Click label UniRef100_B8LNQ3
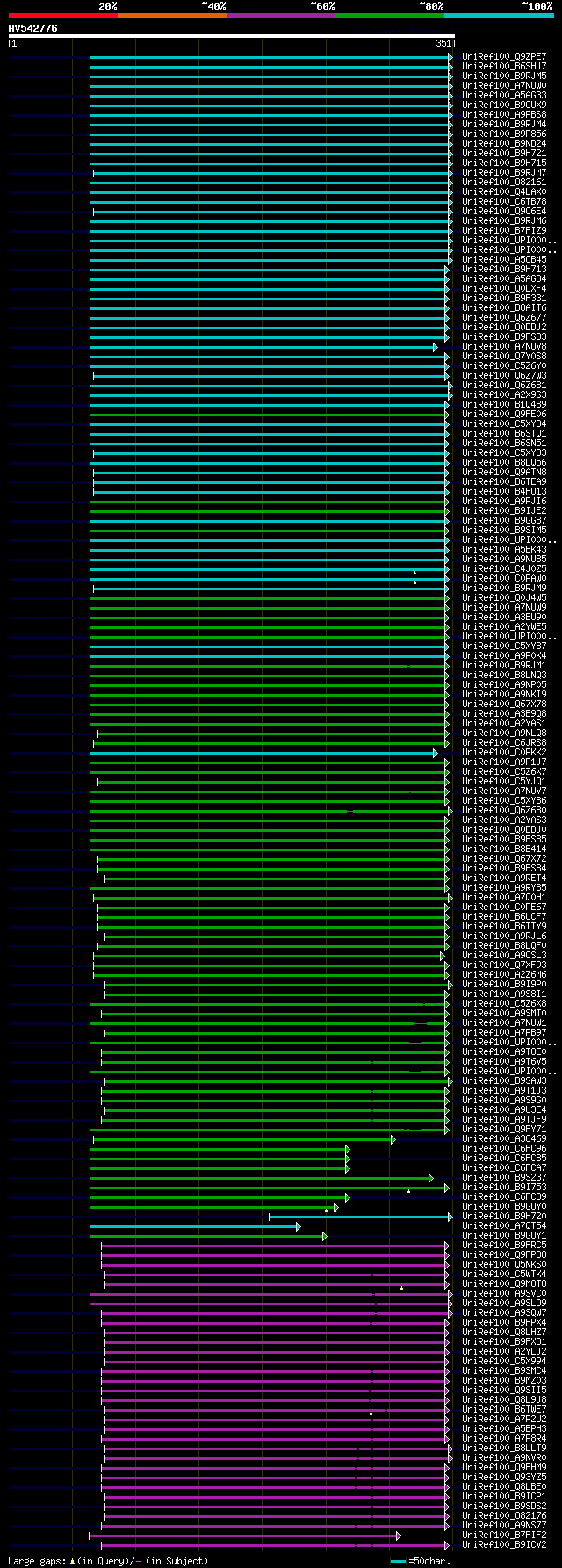The image size is (562, 1568). (504, 675)
